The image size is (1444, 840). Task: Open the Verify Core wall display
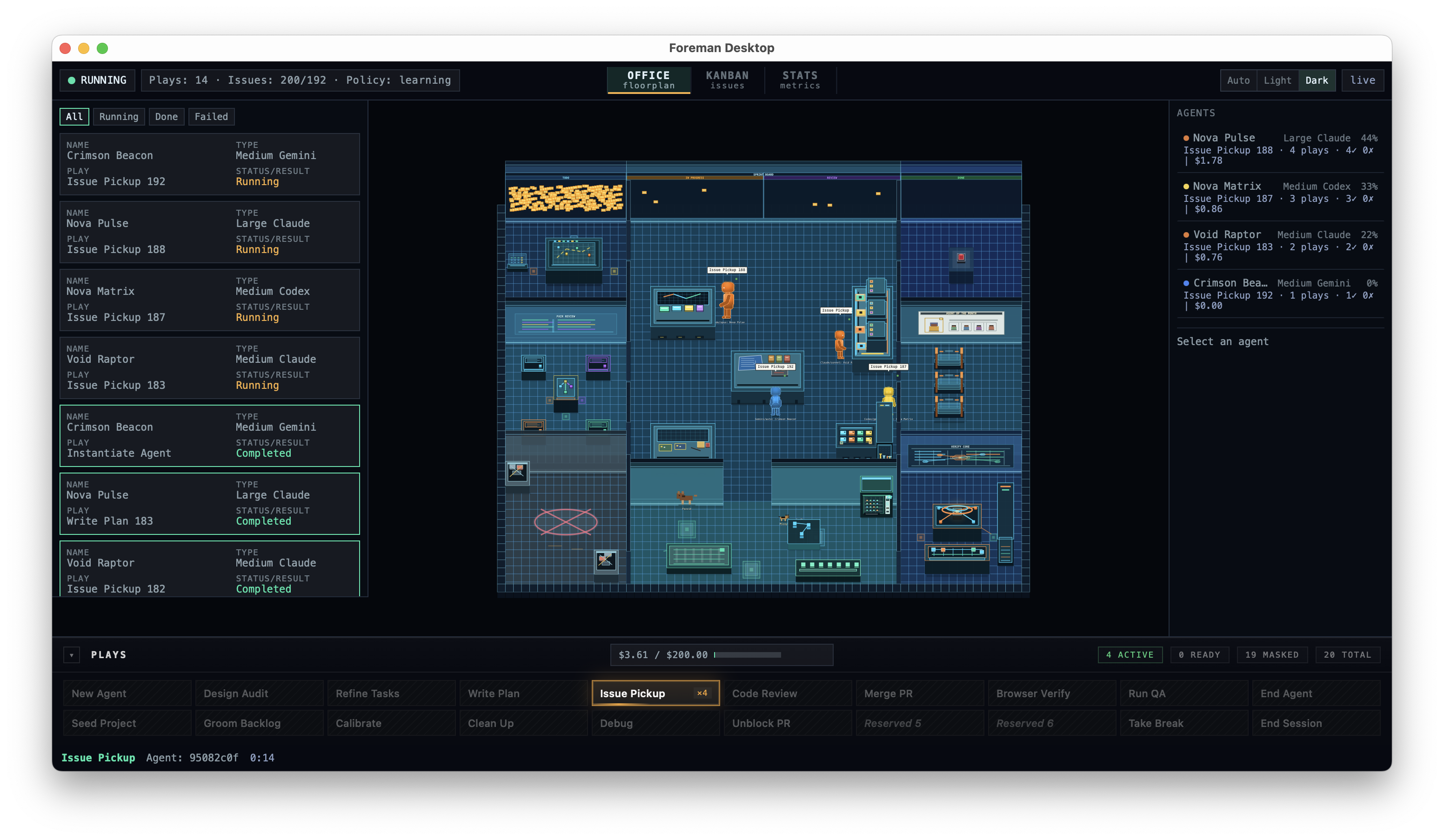pyautogui.click(x=960, y=457)
